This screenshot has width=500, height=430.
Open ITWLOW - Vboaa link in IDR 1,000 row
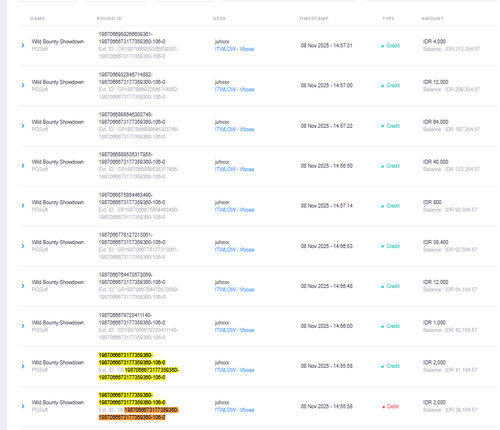(x=234, y=330)
